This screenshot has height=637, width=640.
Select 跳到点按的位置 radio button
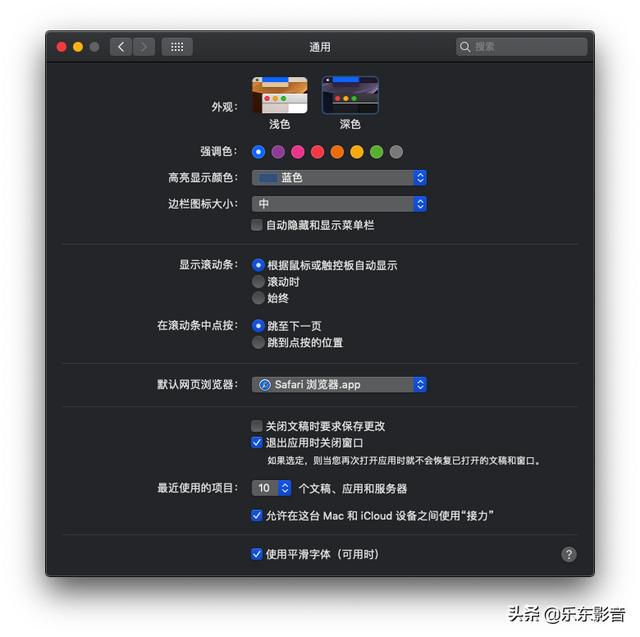(x=258, y=342)
